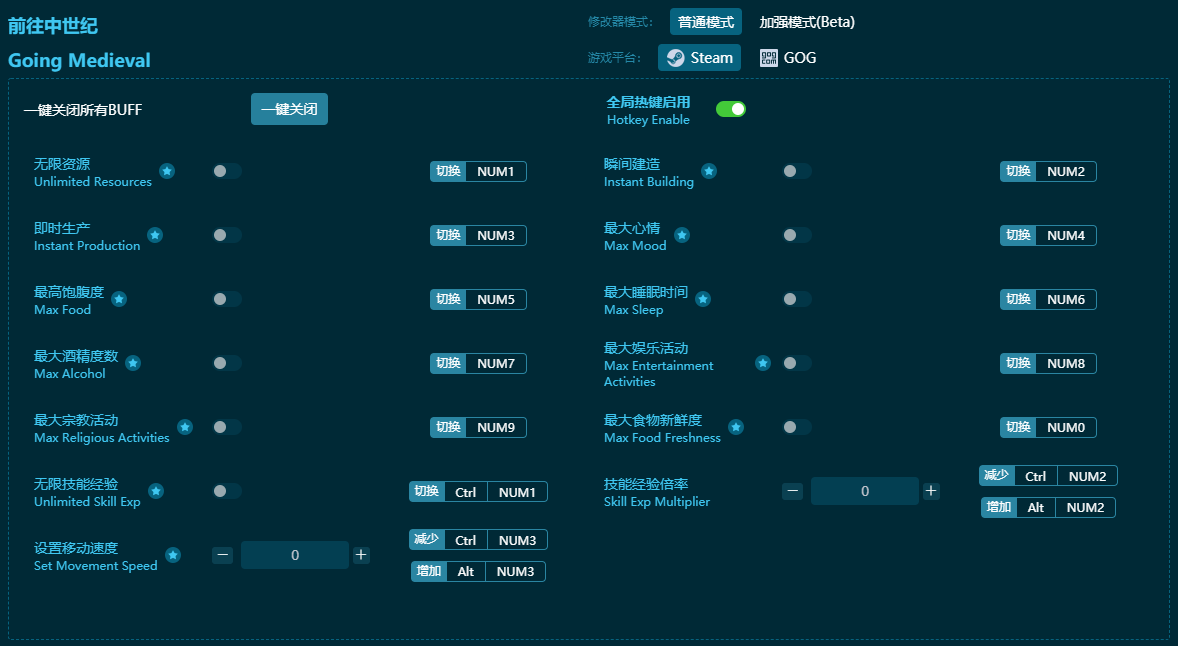Click NUM8 key for Max Entertainment Activities

tap(1066, 363)
